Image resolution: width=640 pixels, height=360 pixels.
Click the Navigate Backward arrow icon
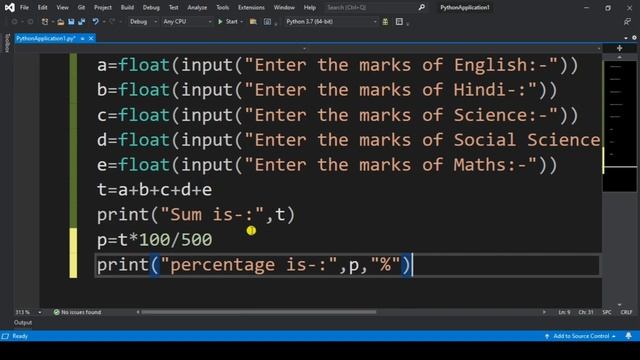click(14, 22)
